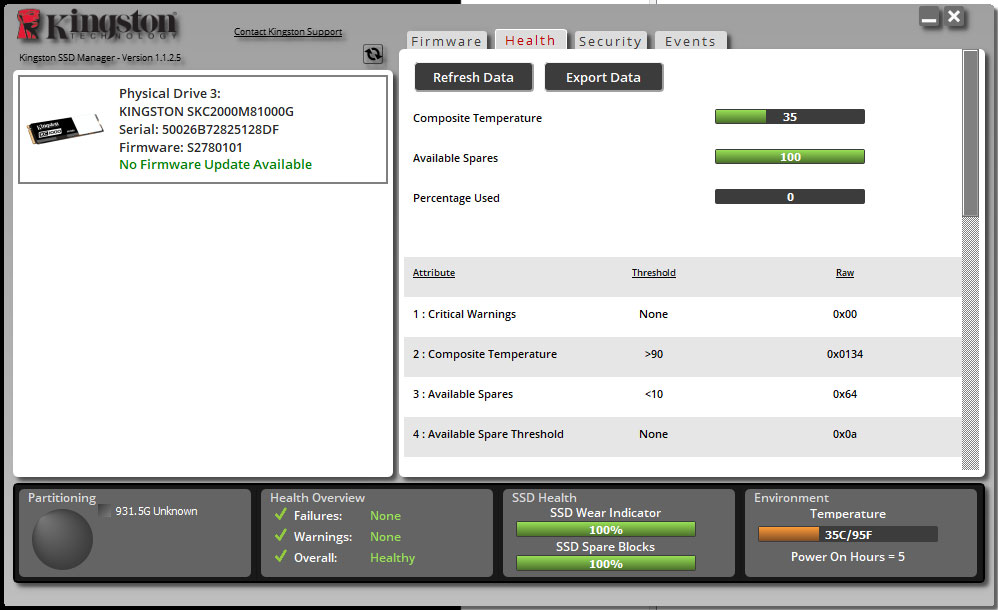Click the serial number 50026B72825128DF

(x=220, y=129)
